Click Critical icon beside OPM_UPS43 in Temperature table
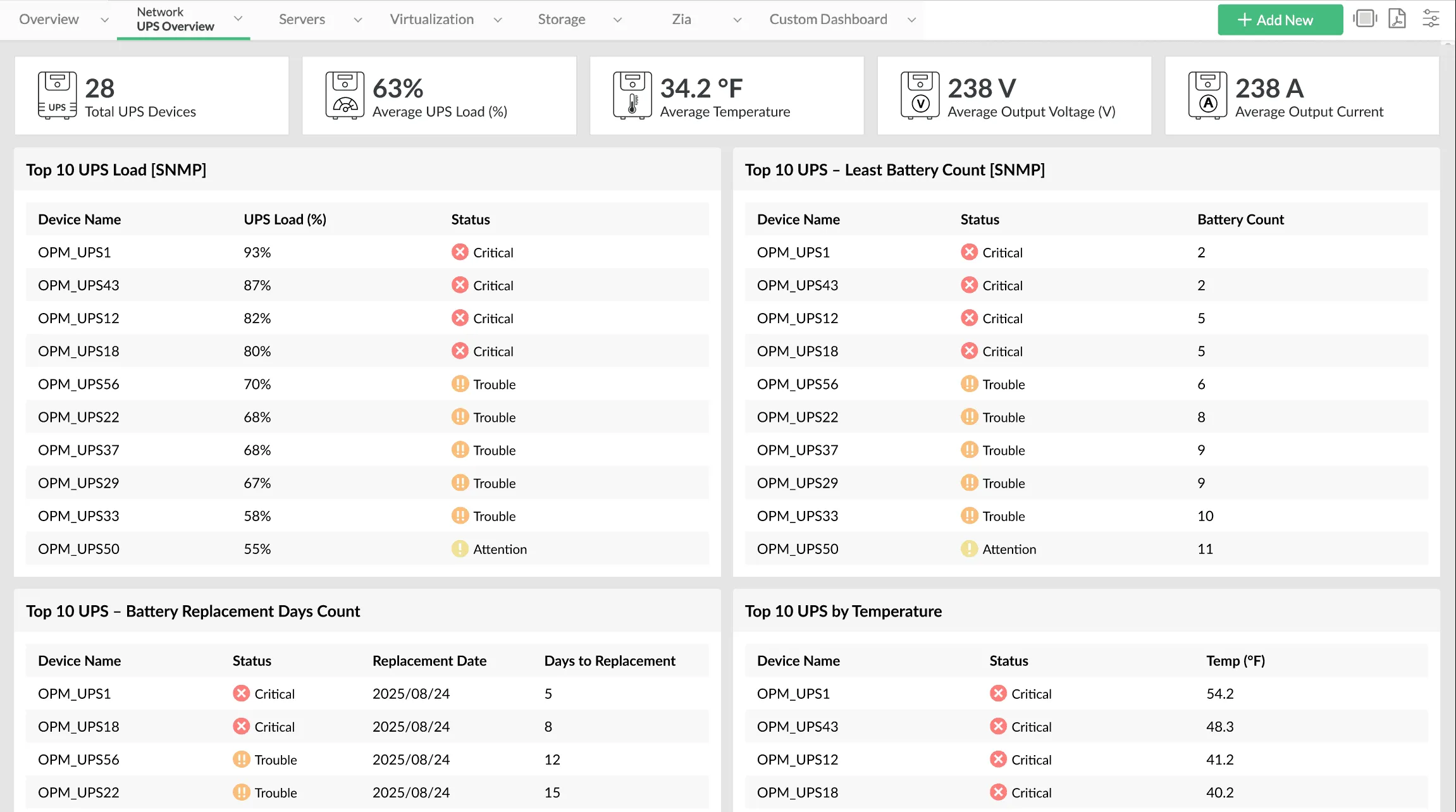The height and width of the screenshot is (812, 1456). [998, 726]
